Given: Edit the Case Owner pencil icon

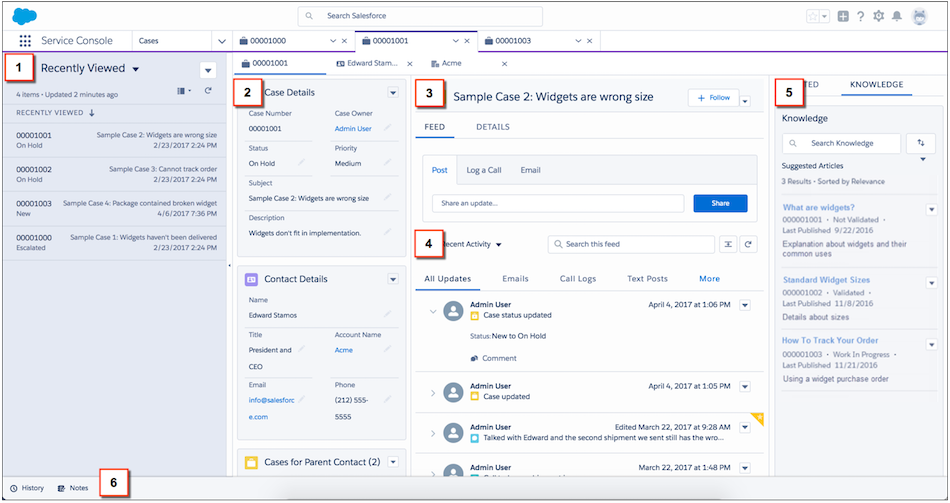Looking at the screenshot, I should (x=387, y=128).
